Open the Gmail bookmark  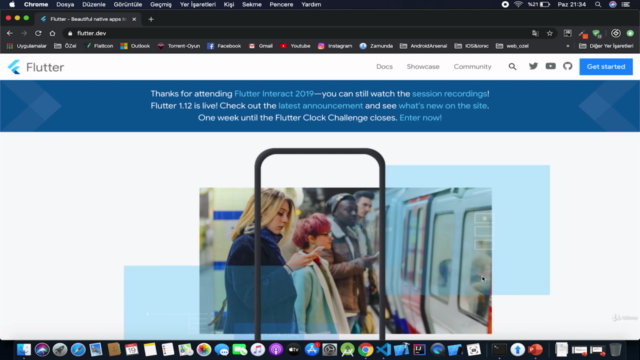coord(260,46)
